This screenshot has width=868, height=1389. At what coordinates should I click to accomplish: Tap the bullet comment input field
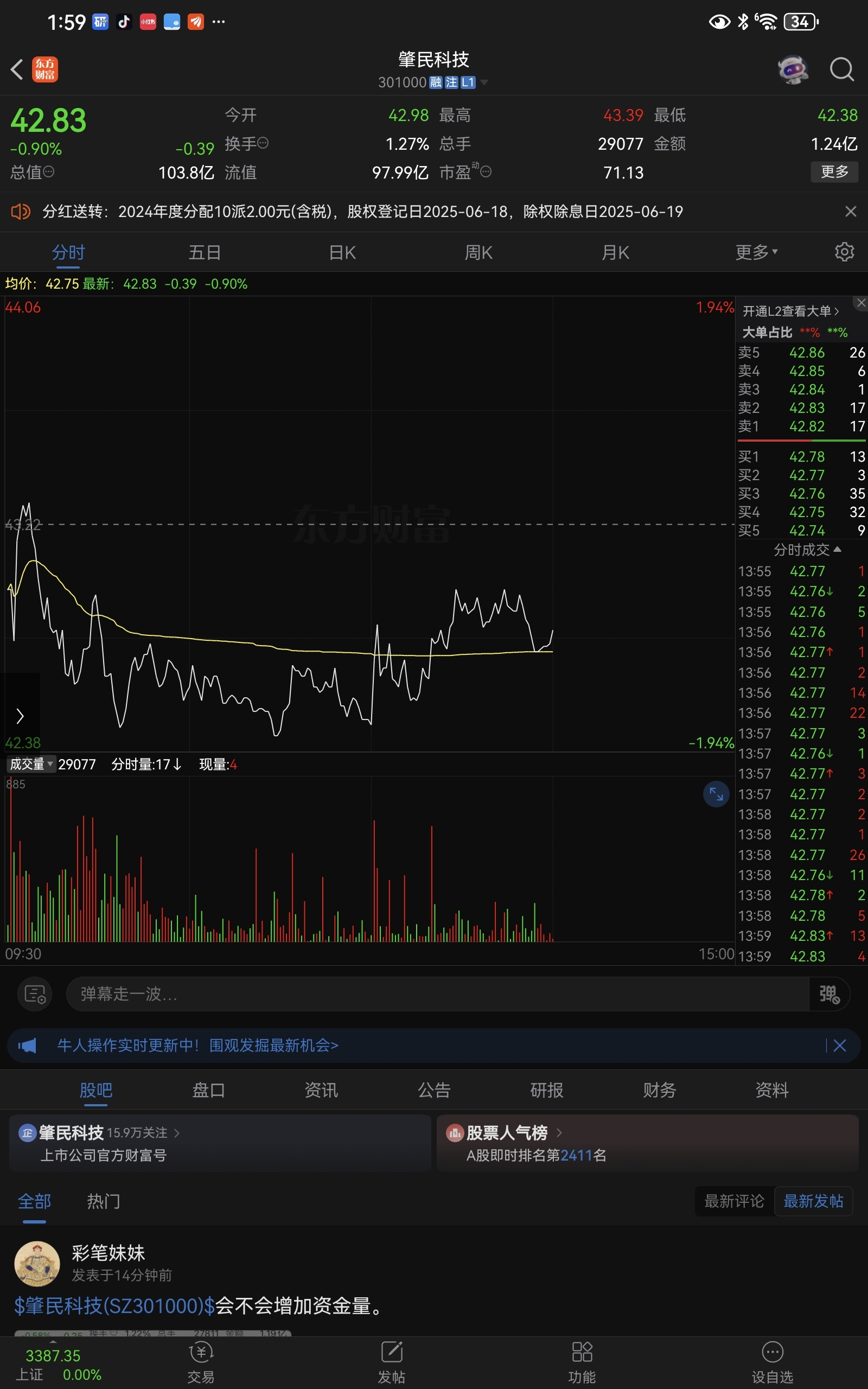437,994
